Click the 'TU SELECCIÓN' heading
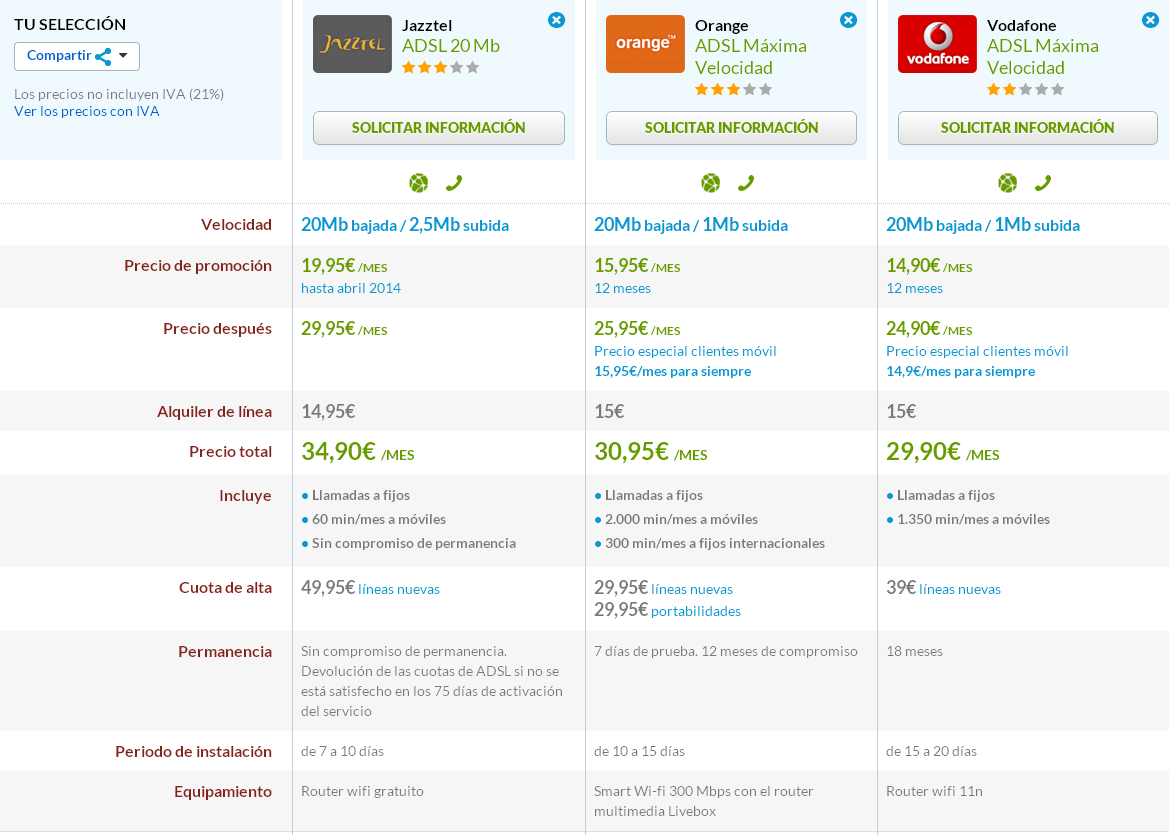The width and height of the screenshot is (1171, 835). coord(70,25)
